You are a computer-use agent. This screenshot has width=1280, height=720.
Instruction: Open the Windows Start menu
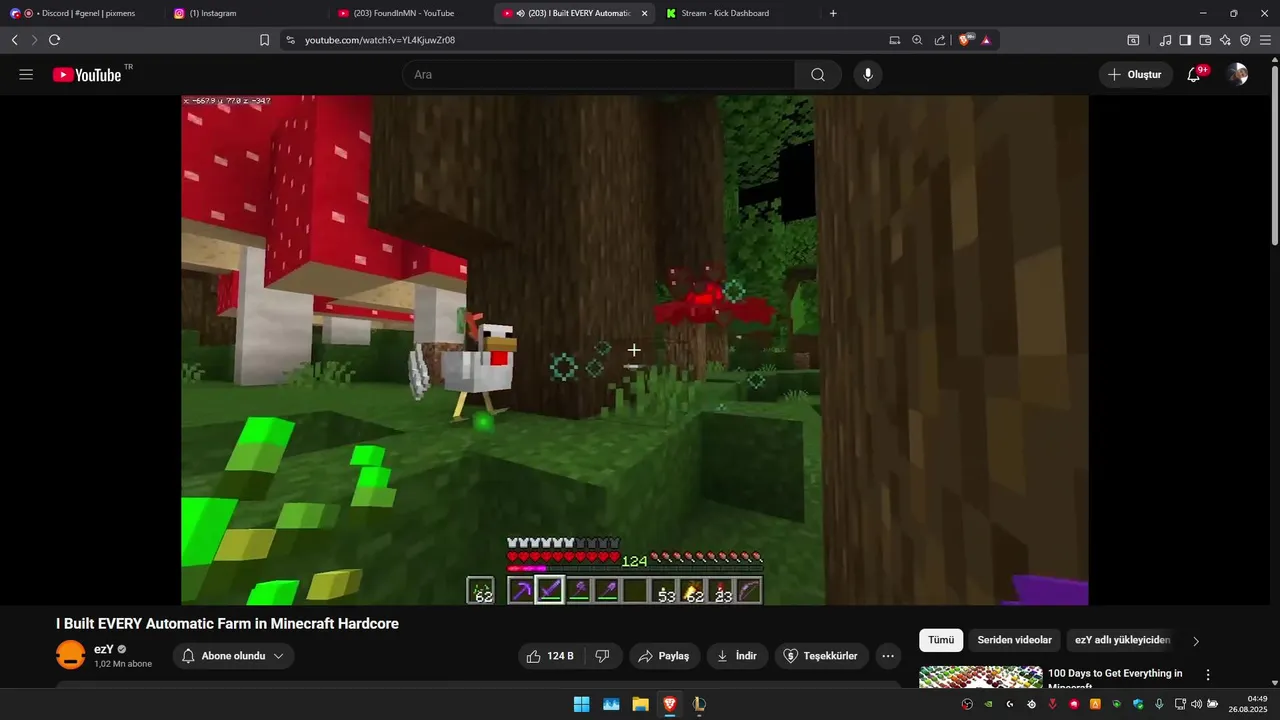[x=581, y=704]
